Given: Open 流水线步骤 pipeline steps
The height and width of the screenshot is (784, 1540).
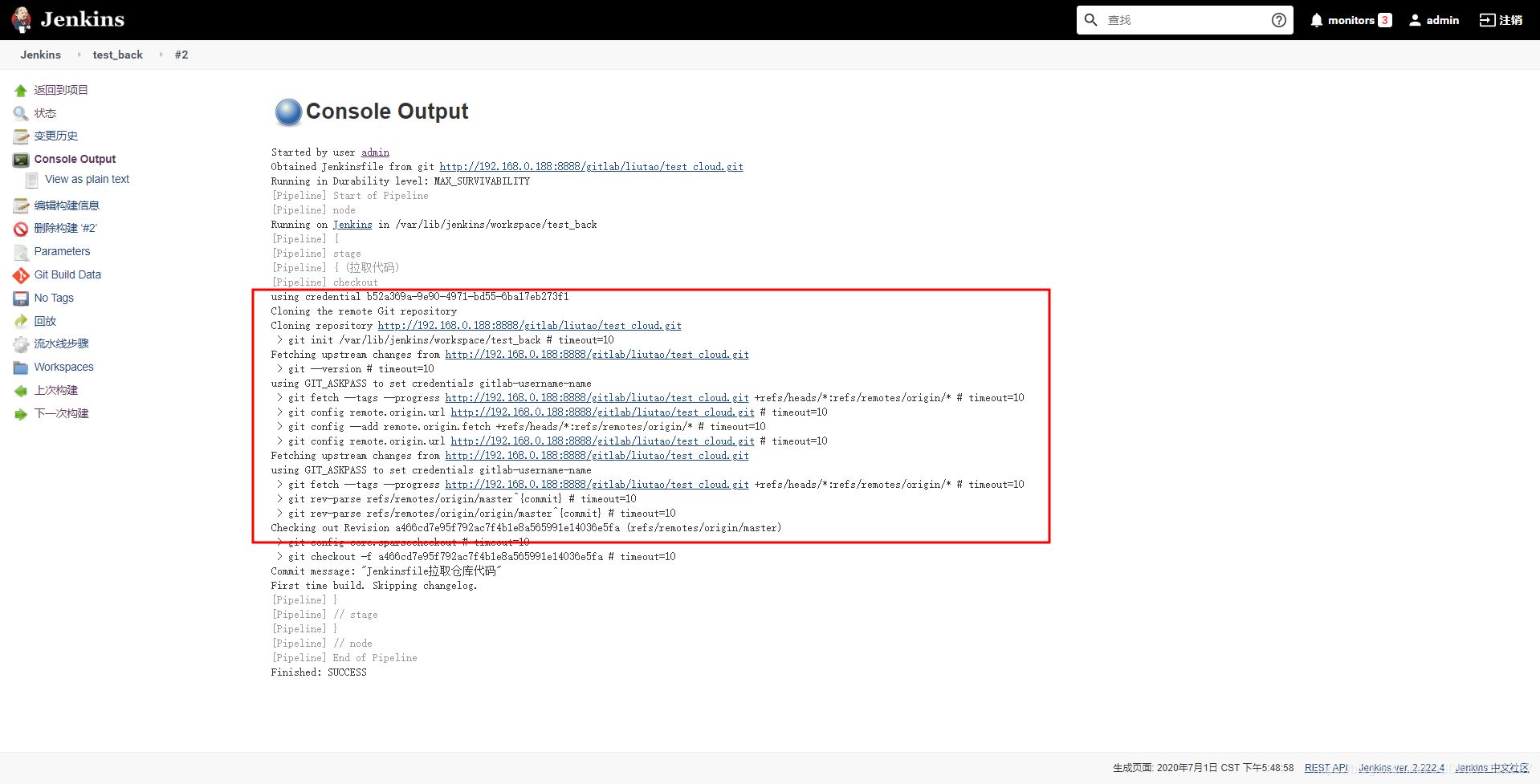Looking at the screenshot, I should point(61,343).
